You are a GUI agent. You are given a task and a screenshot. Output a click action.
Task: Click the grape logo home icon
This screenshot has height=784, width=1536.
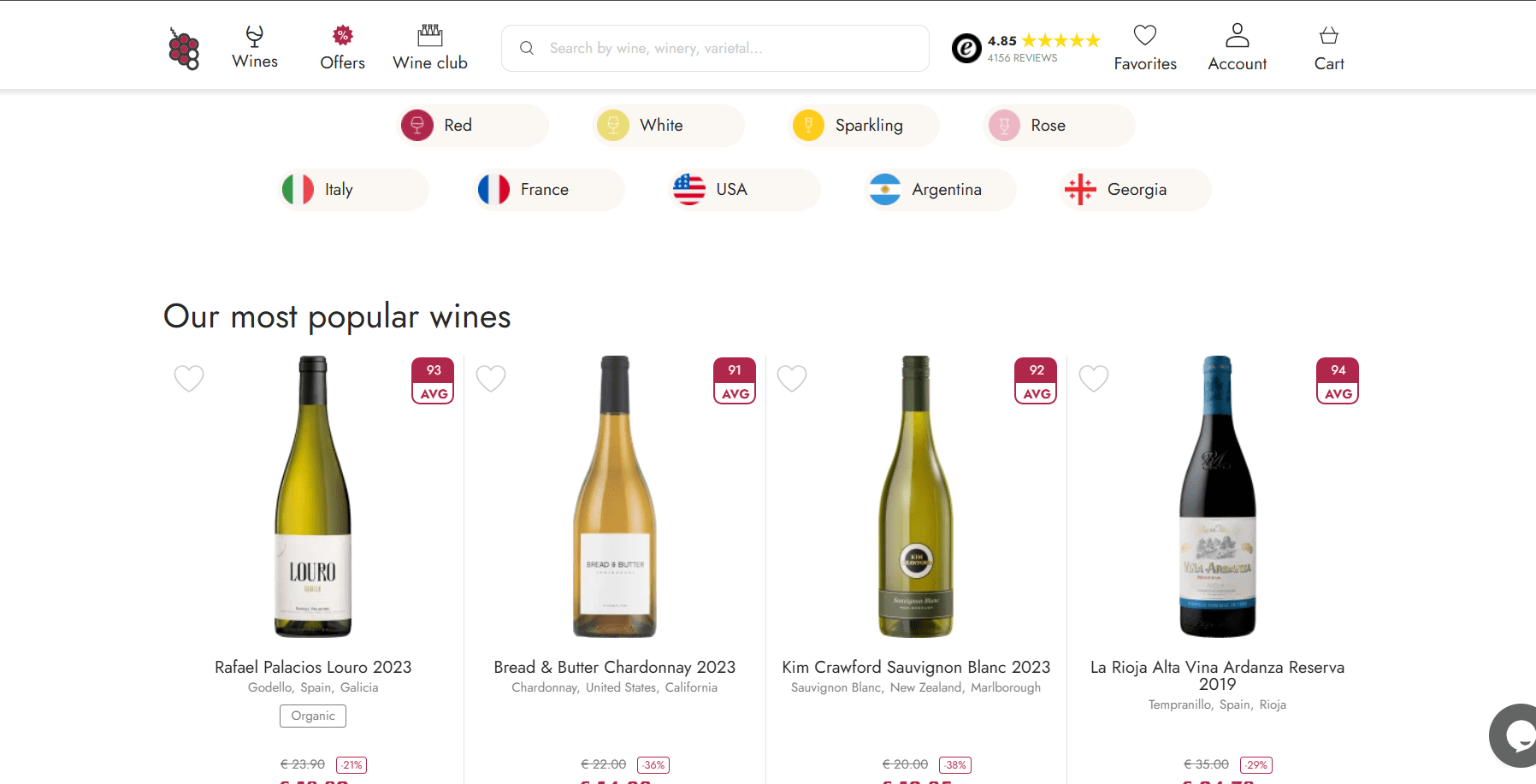pos(184,49)
